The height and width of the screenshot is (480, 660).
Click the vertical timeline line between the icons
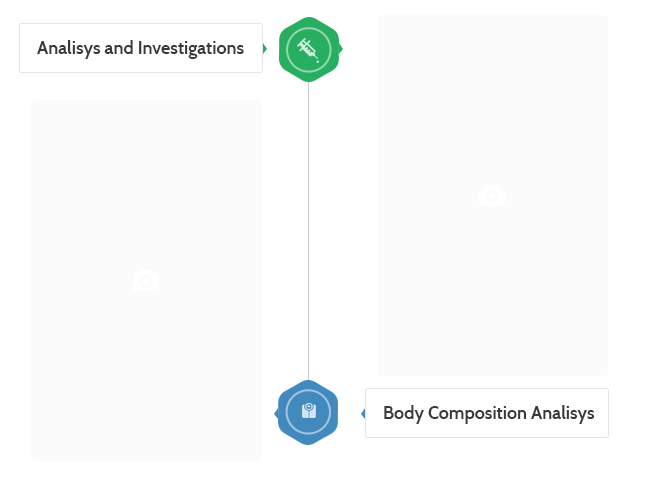308,230
